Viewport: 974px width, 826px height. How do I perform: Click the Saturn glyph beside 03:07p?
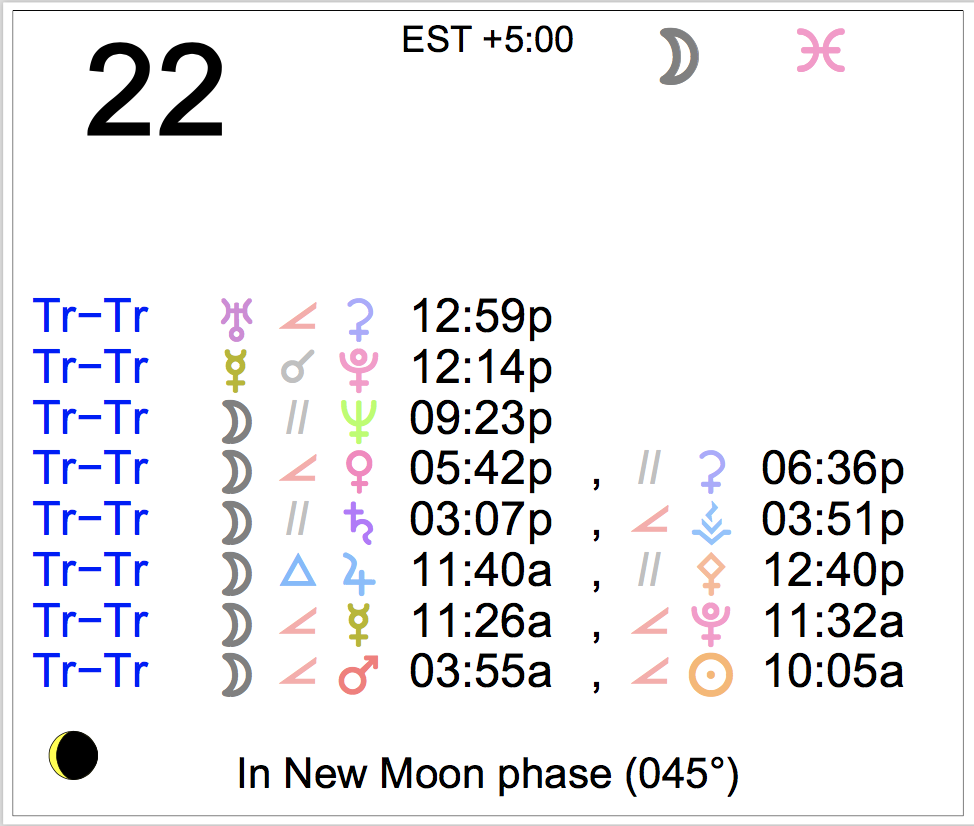pyautogui.click(x=356, y=520)
